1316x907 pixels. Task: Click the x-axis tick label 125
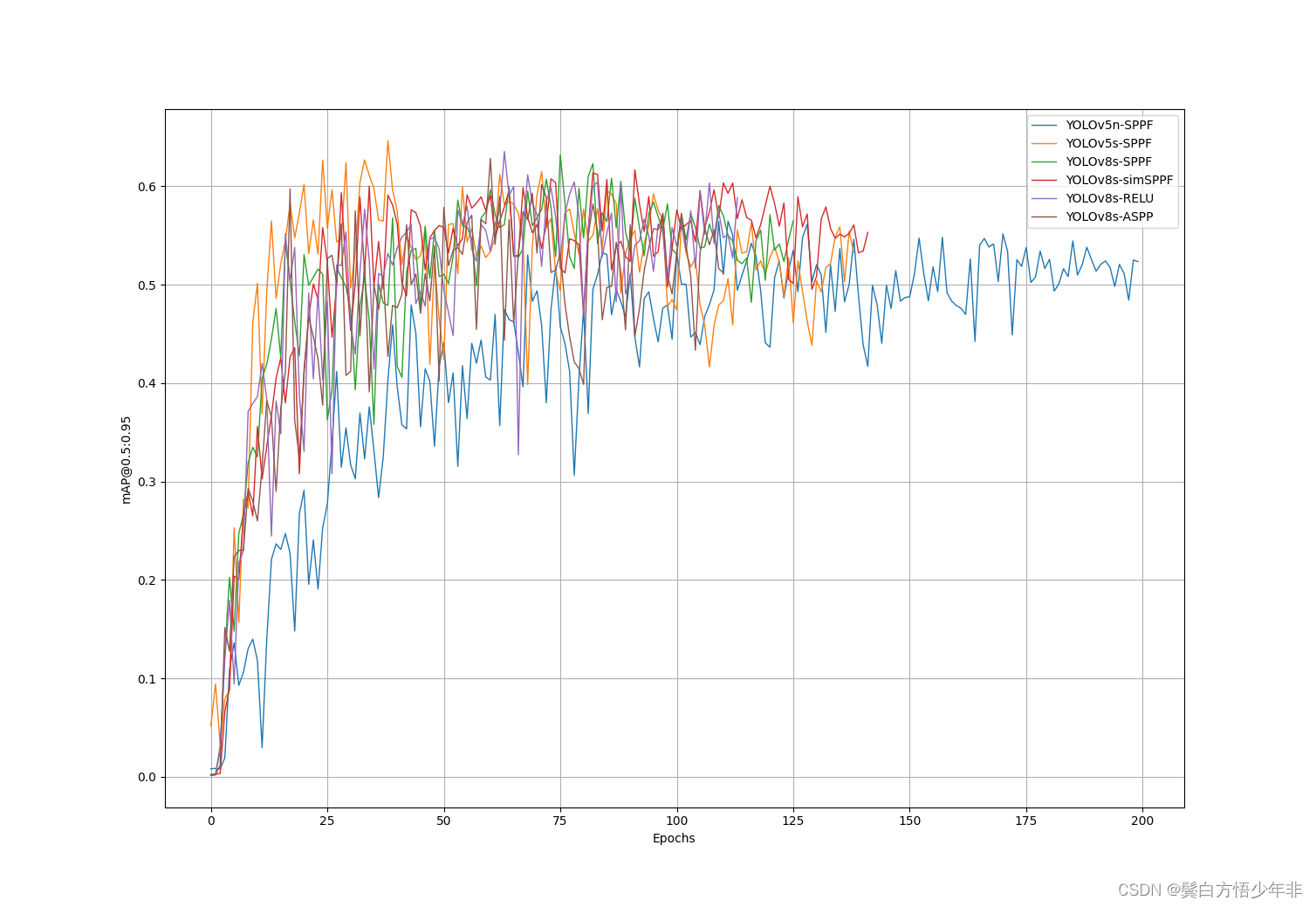coord(793,821)
